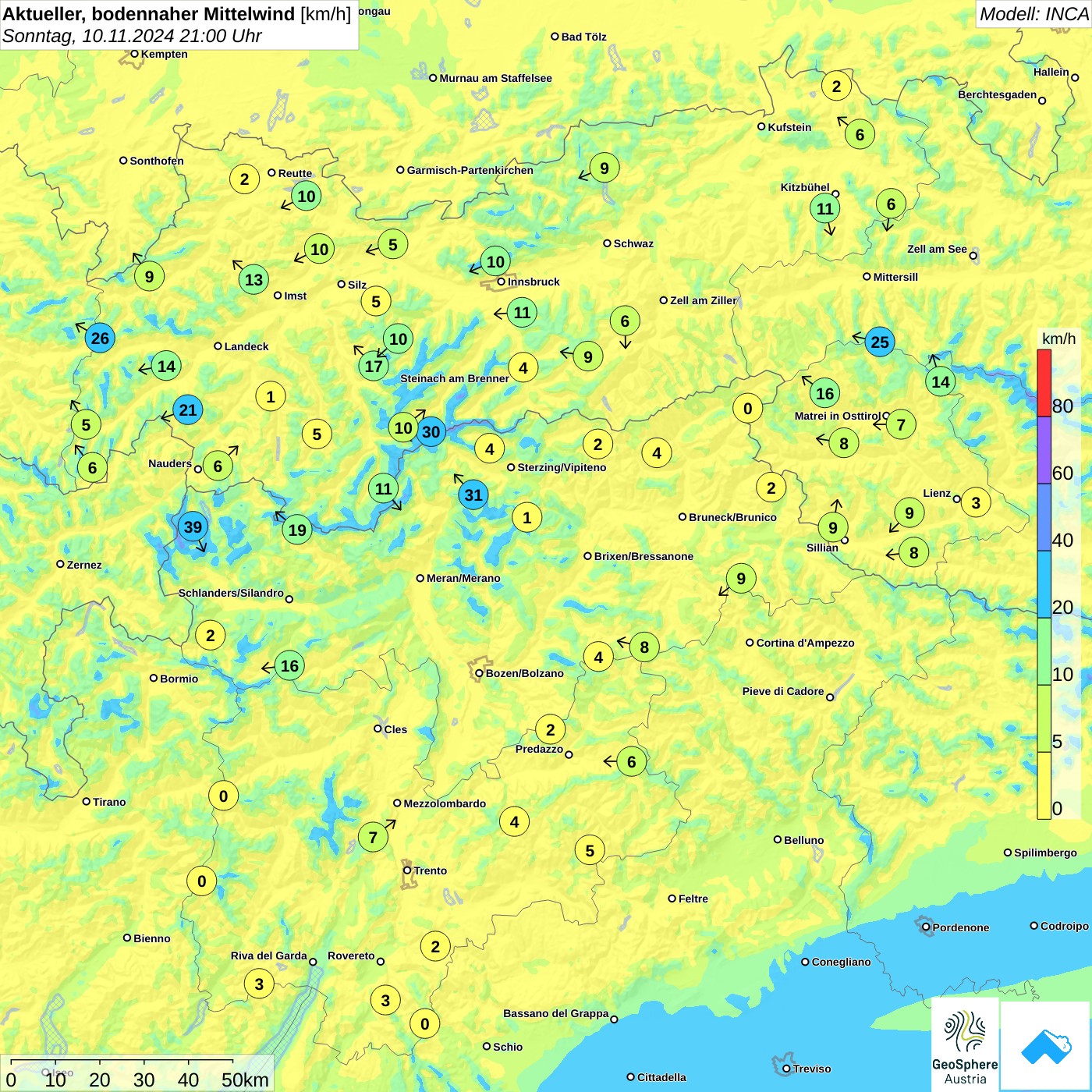
Task: Pick the 16 km/h marker east of Bormio
Action: (x=289, y=665)
